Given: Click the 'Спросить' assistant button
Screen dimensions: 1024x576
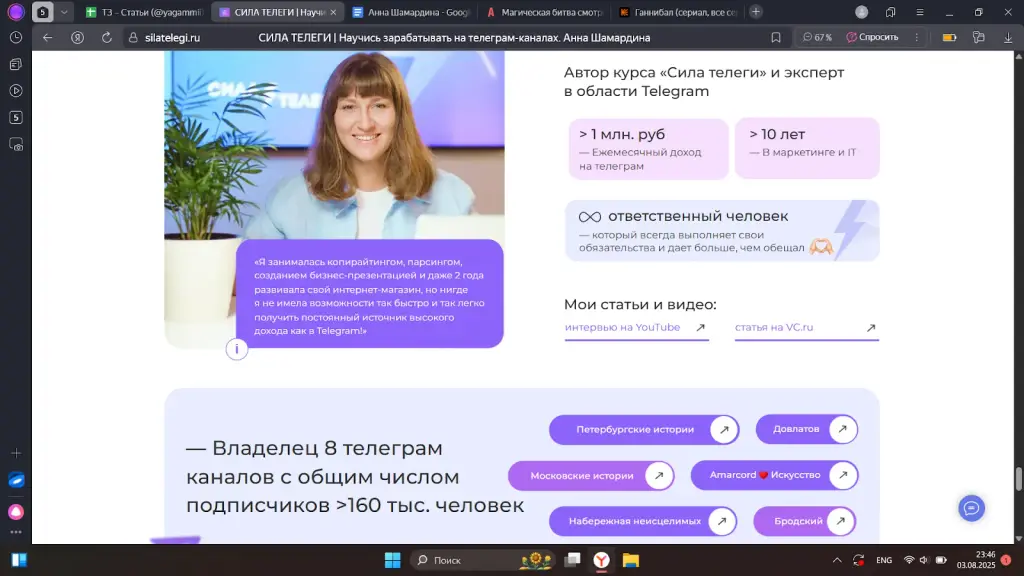Looking at the screenshot, I should [x=872, y=38].
